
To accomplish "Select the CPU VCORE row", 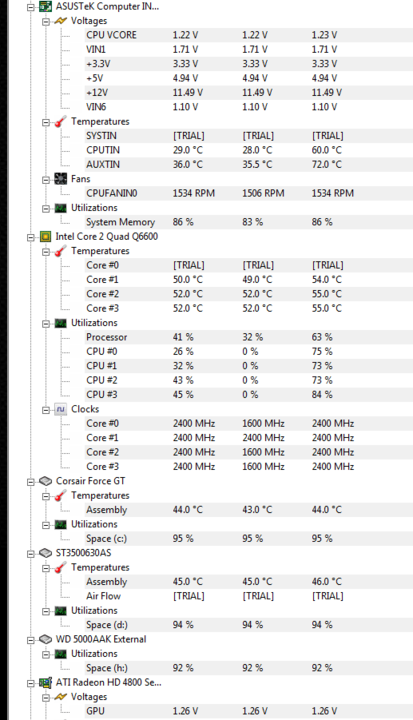I will coord(248,35).
